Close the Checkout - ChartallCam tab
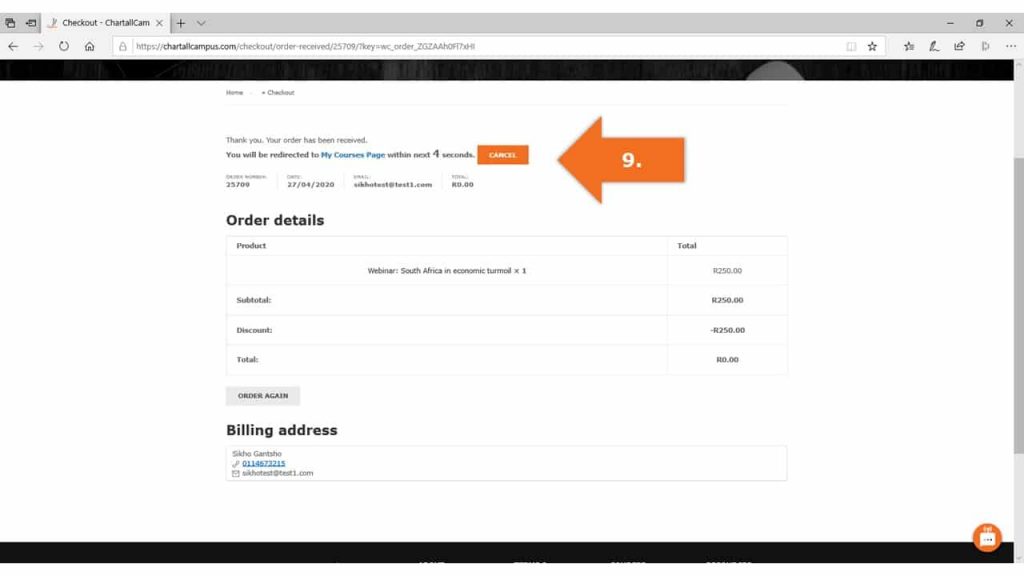The height and width of the screenshot is (576, 1024). click(x=160, y=22)
